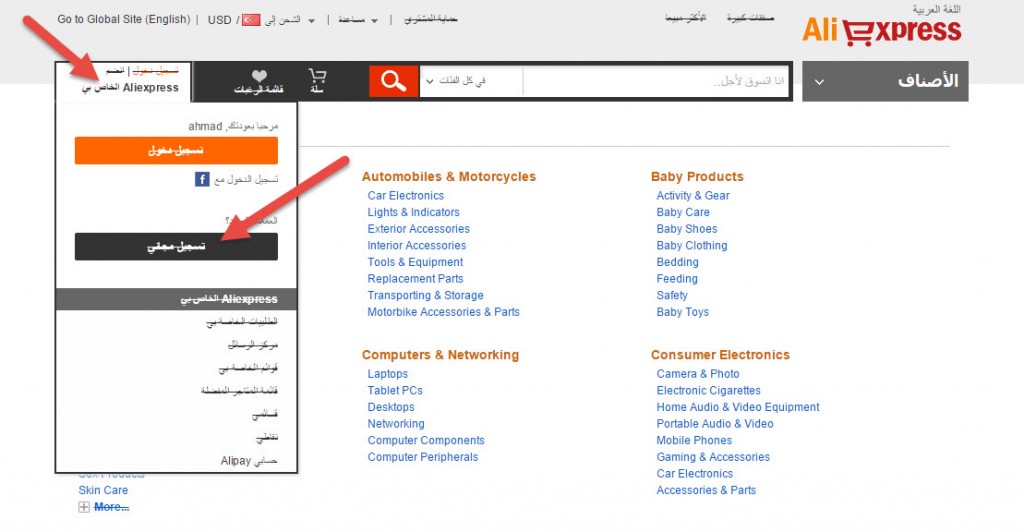Open Exterior Accessories category
The width and height of the screenshot is (1024, 532).
point(419,229)
